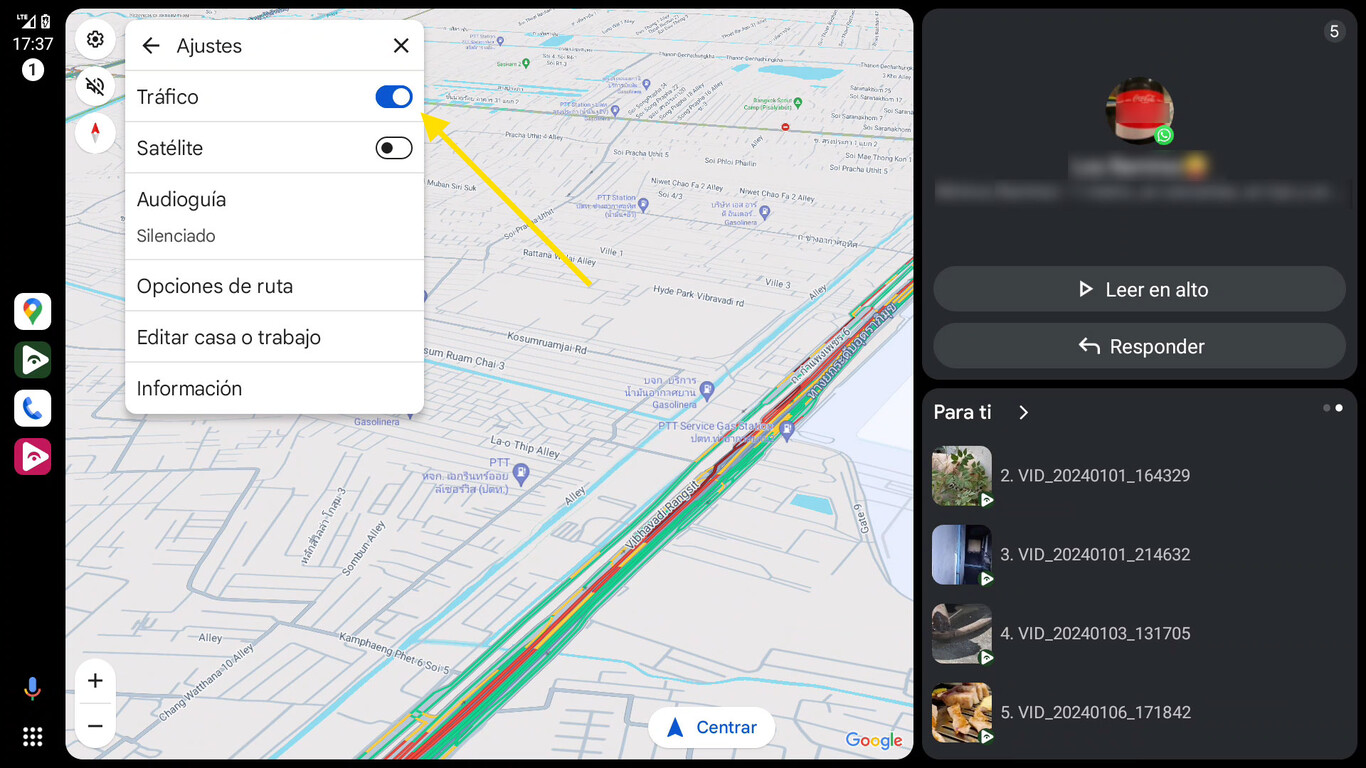The width and height of the screenshot is (1366, 768).
Task: Enable the Satélite switch
Action: 394,148
